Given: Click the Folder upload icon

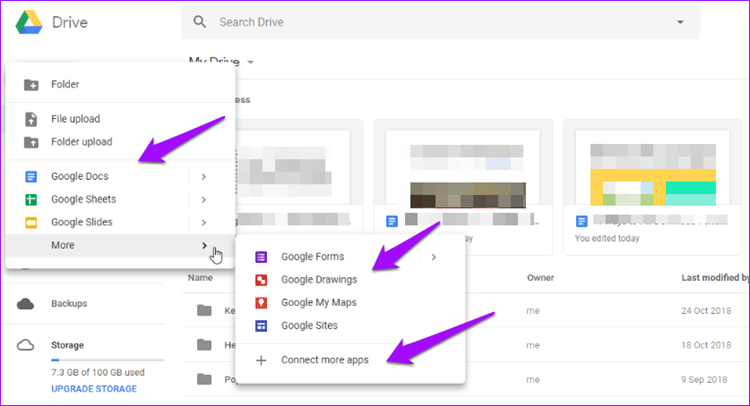Looking at the screenshot, I should pyautogui.click(x=31, y=142).
